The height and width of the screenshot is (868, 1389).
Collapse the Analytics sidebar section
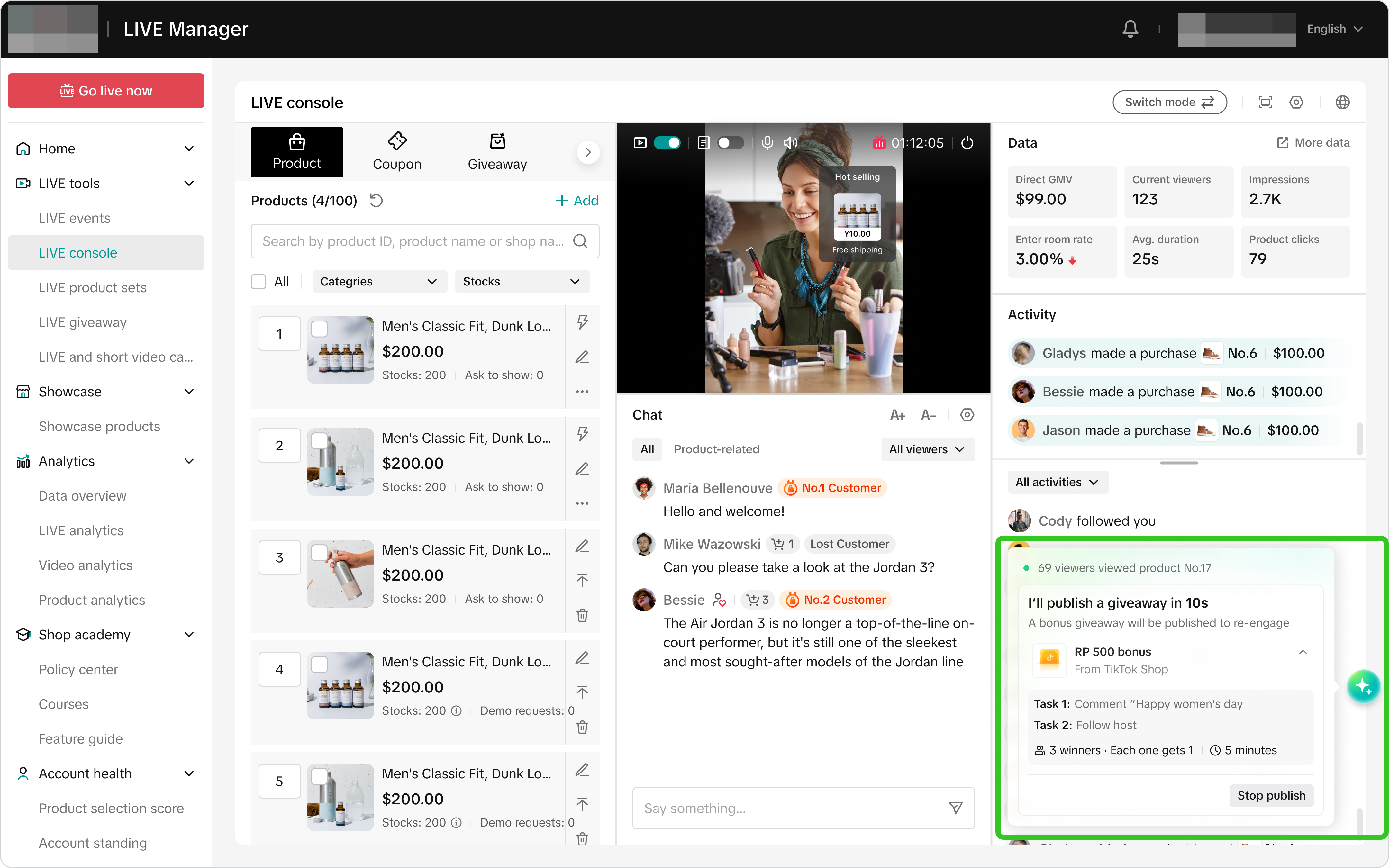[189, 461]
